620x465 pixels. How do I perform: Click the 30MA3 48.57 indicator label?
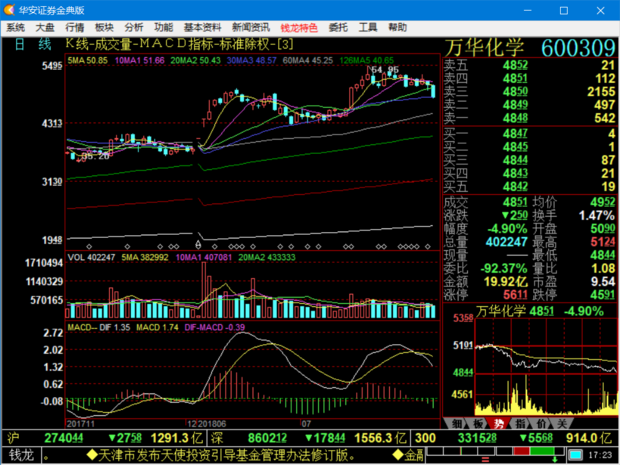click(x=251, y=60)
